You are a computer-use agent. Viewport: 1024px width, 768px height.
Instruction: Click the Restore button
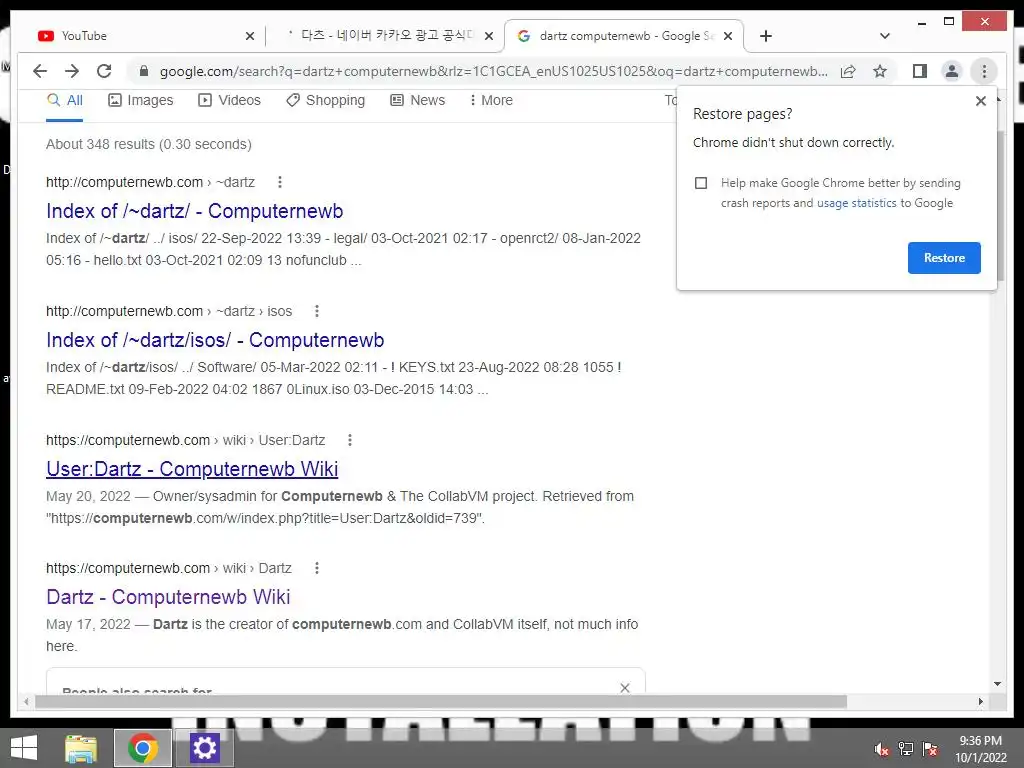(x=944, y=258)
